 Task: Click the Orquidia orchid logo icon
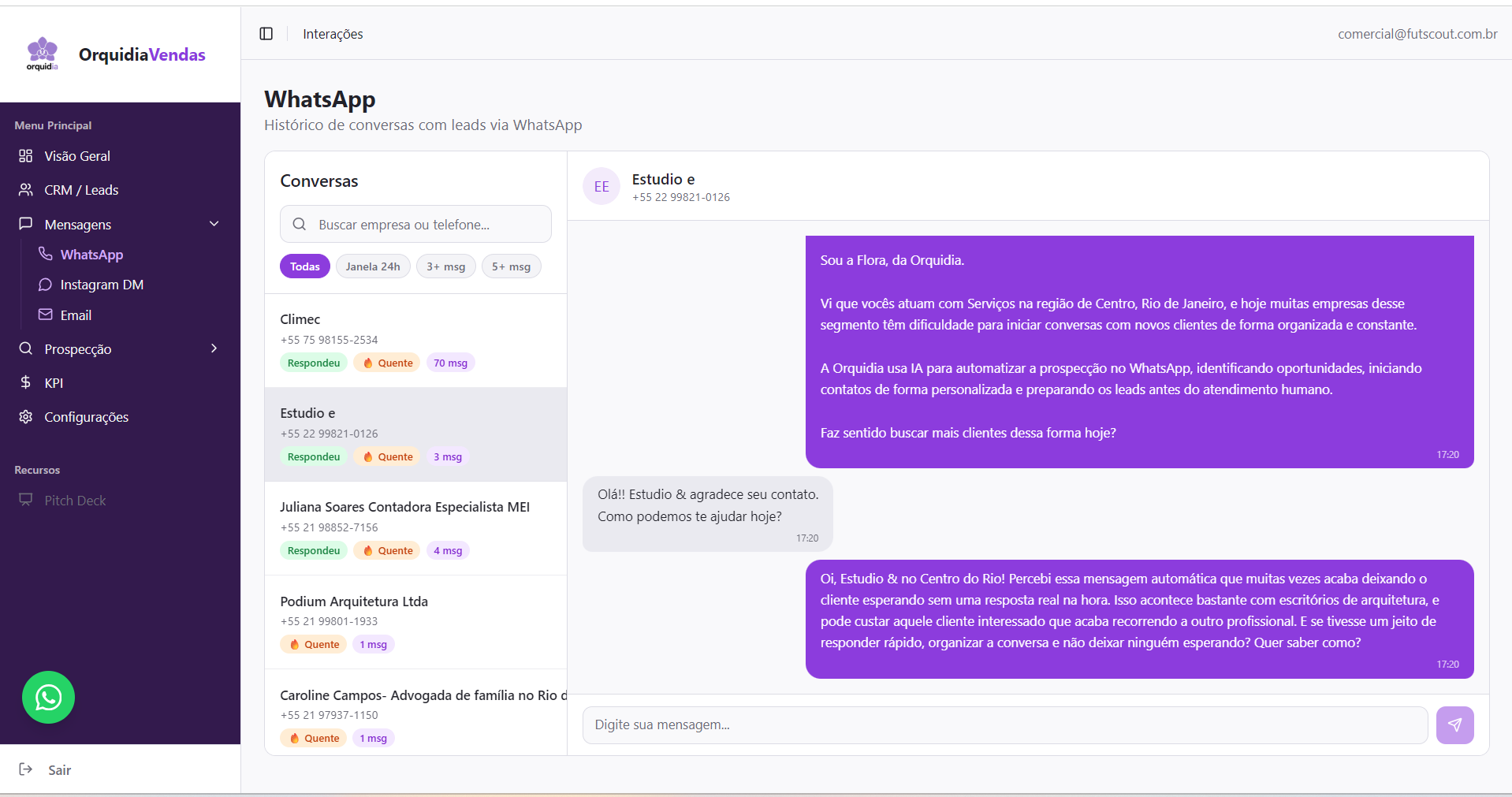[43, 54]
